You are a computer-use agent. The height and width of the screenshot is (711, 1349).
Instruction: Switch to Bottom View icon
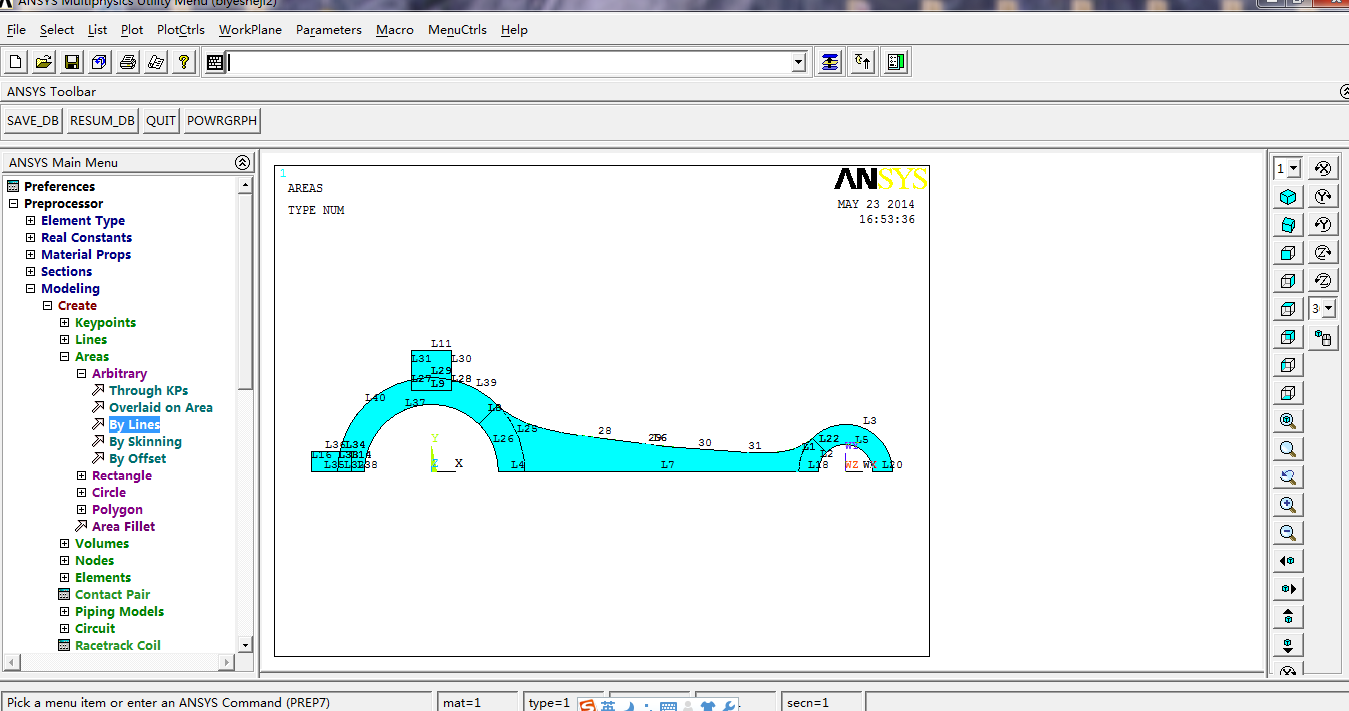[x=1289, y=393]
